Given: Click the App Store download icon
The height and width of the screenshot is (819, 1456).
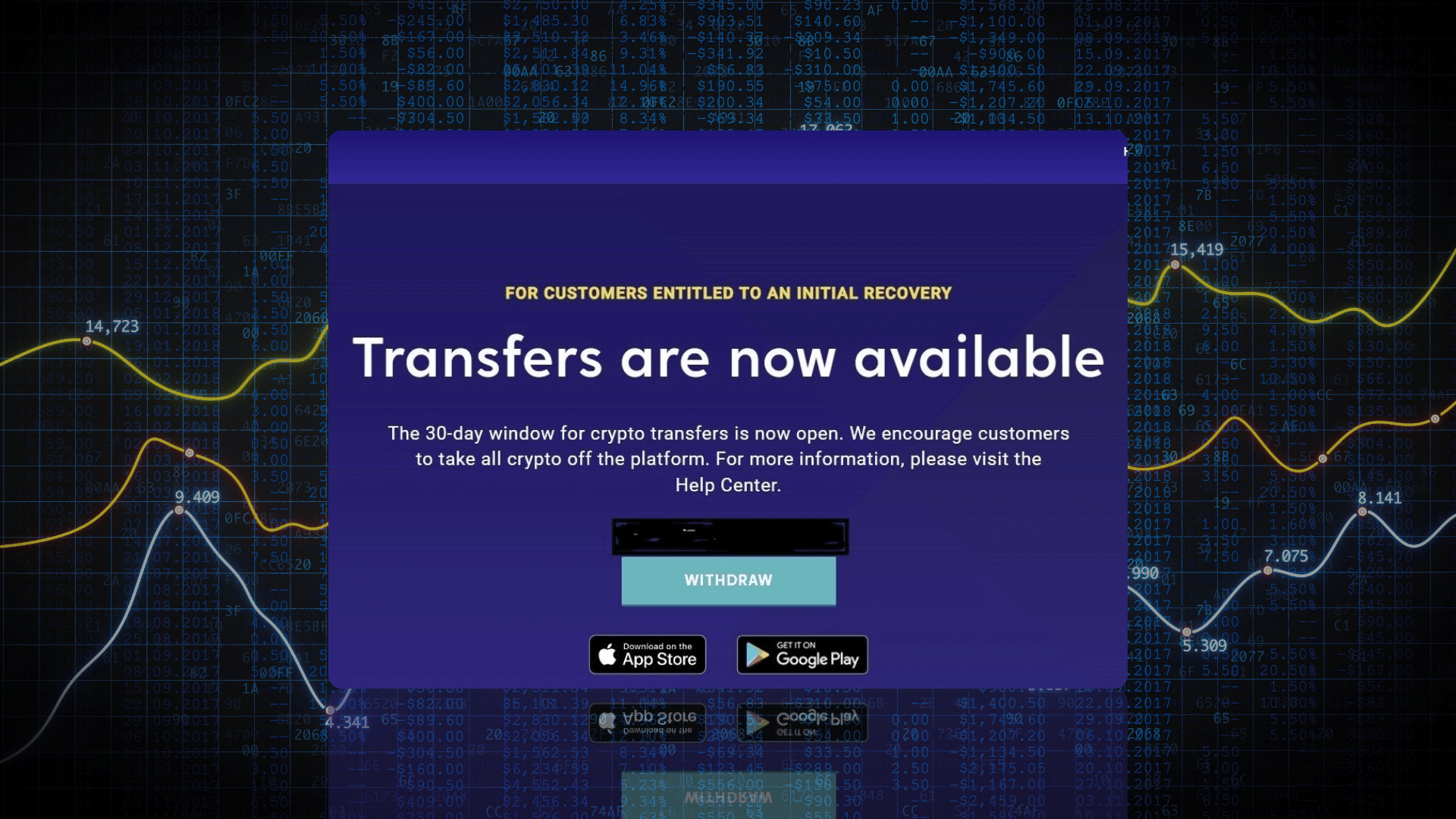Looking at the screenshot, I should 647,654.
